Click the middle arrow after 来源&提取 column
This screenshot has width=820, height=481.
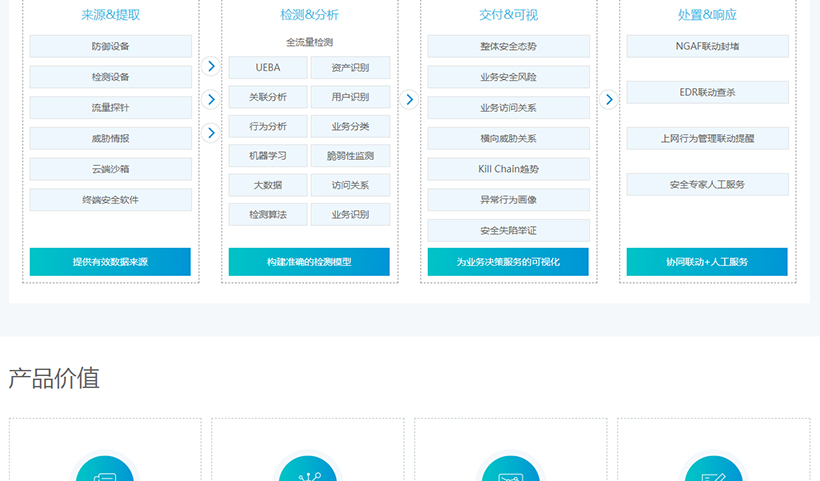(211, 99)
